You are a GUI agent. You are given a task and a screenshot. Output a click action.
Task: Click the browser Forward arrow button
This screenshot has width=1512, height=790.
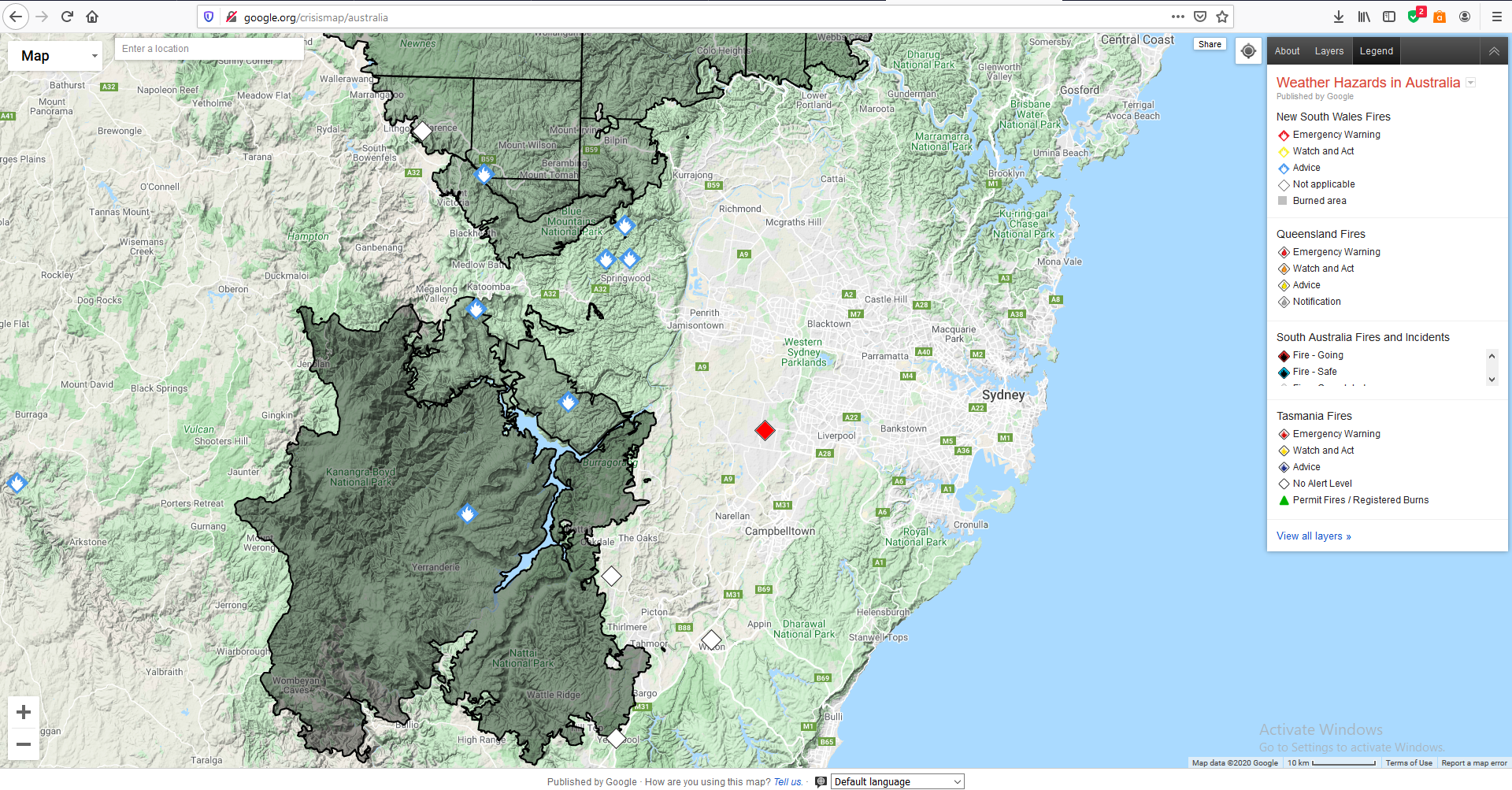pyautogui.click(x=42, y=17)
